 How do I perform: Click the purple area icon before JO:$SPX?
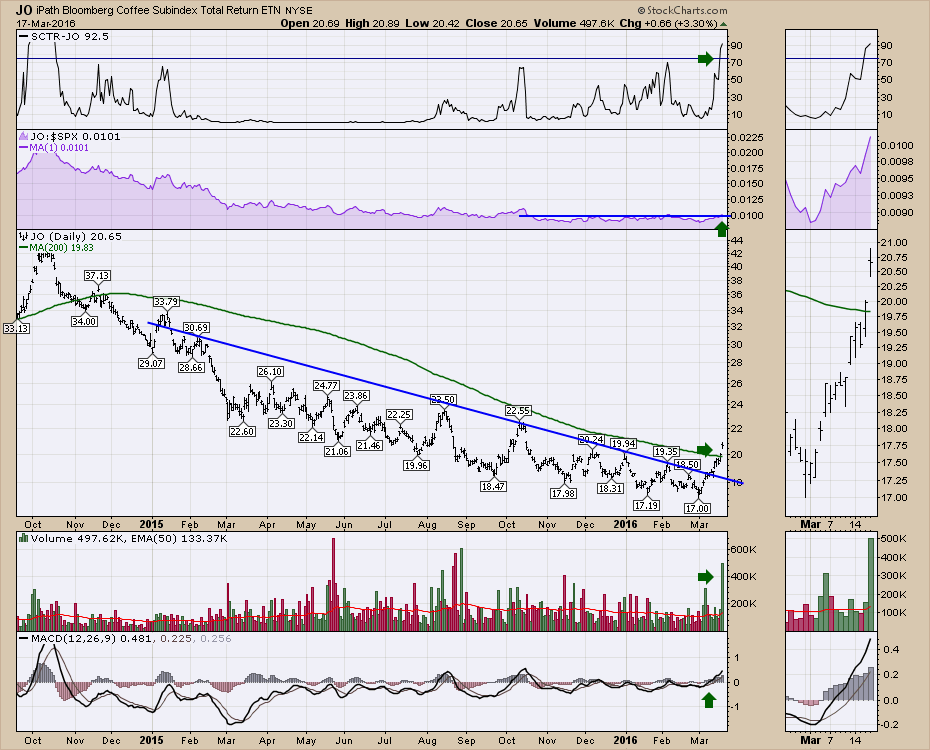coord(23,136)
